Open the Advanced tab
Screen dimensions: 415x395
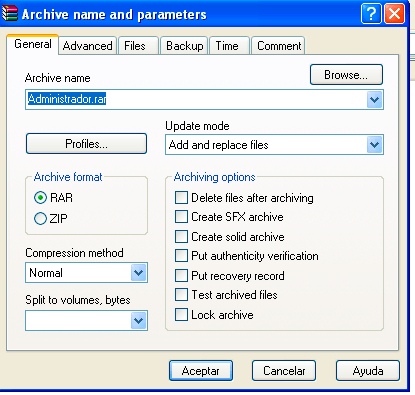(x=88, y=46)
